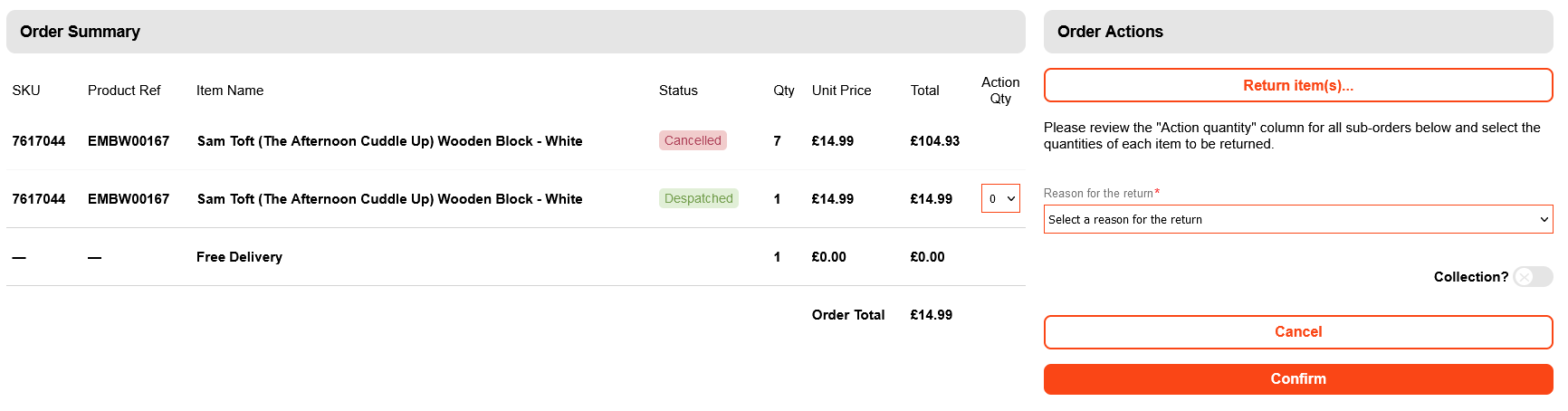Click the Free Delivery row label

pos(239,257)
